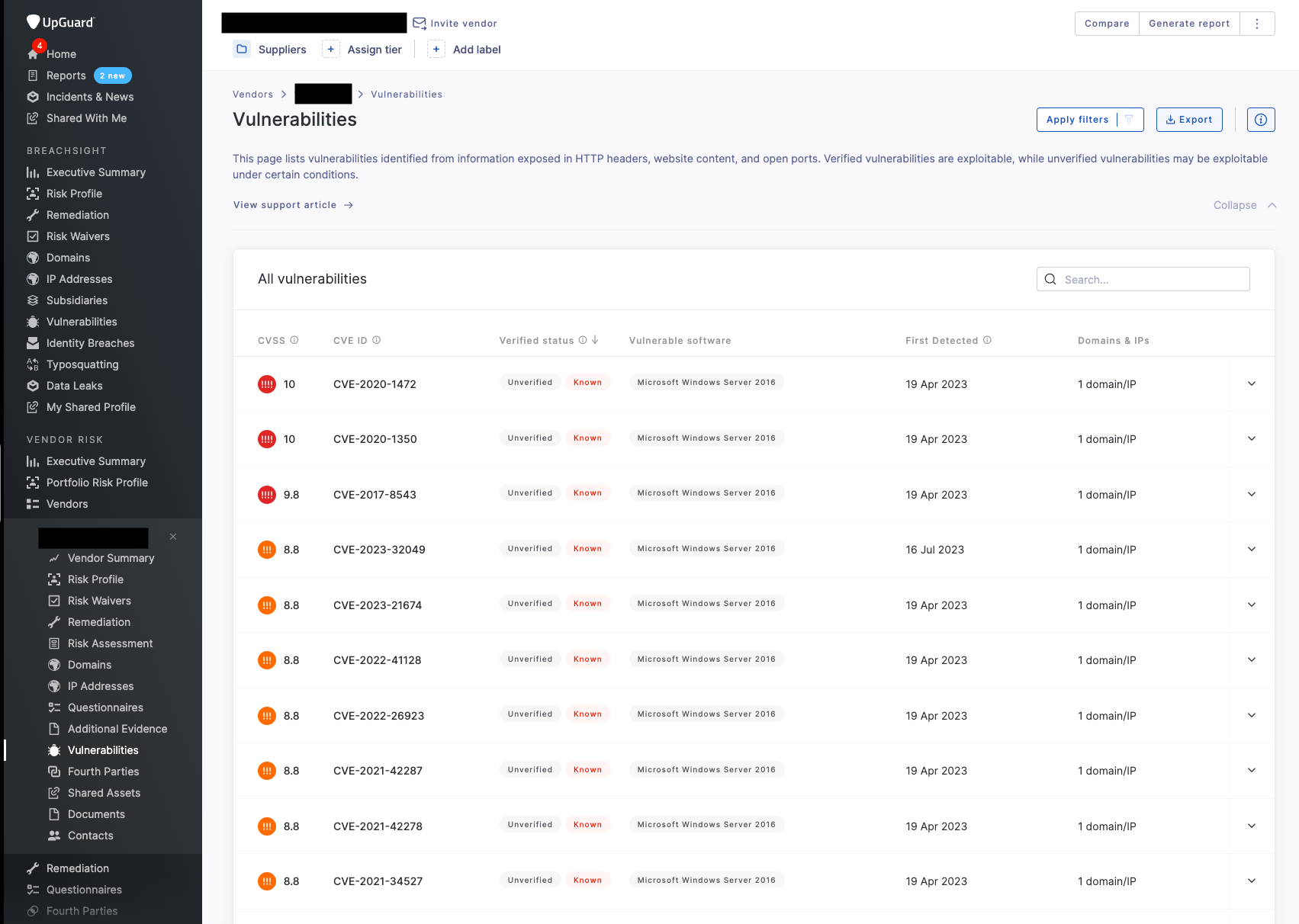Screen dimensions: 1299x924
Task: Open the three-dot more options menu
Action: click(x=1257, y=24)
